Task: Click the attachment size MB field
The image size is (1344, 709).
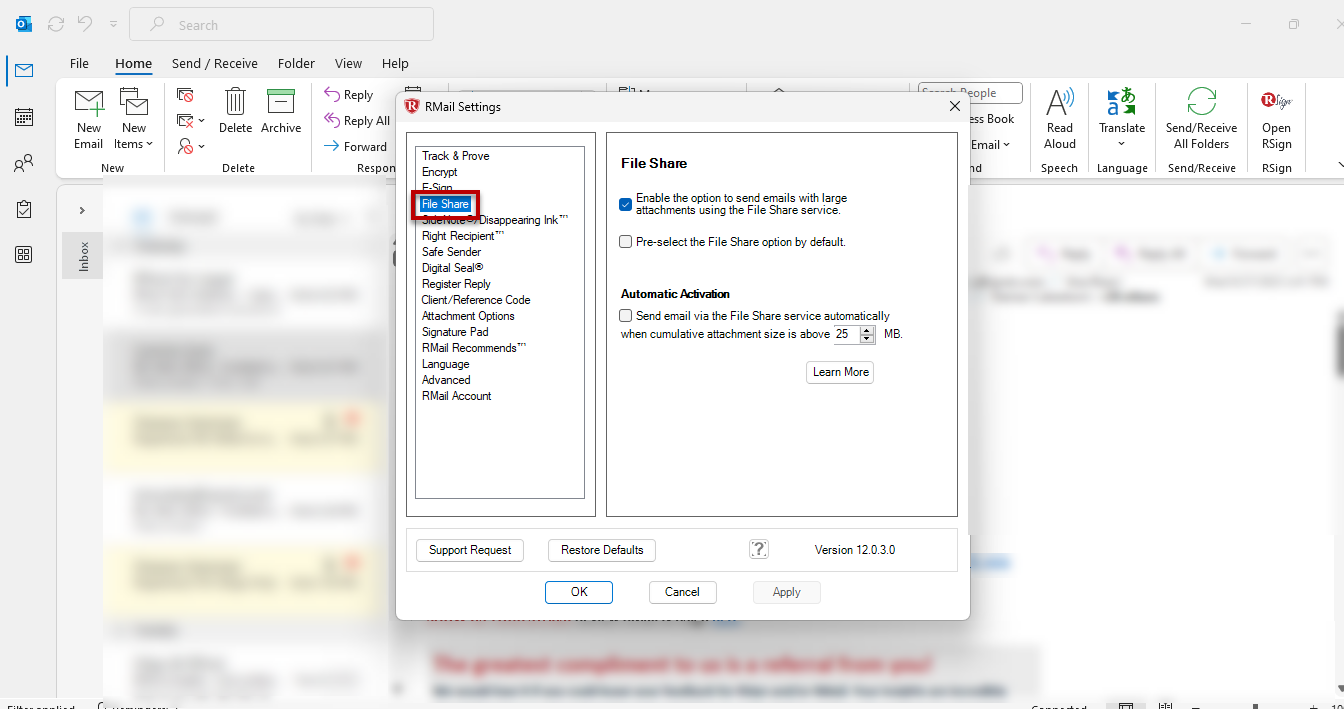Action: [x=847, y=334]
